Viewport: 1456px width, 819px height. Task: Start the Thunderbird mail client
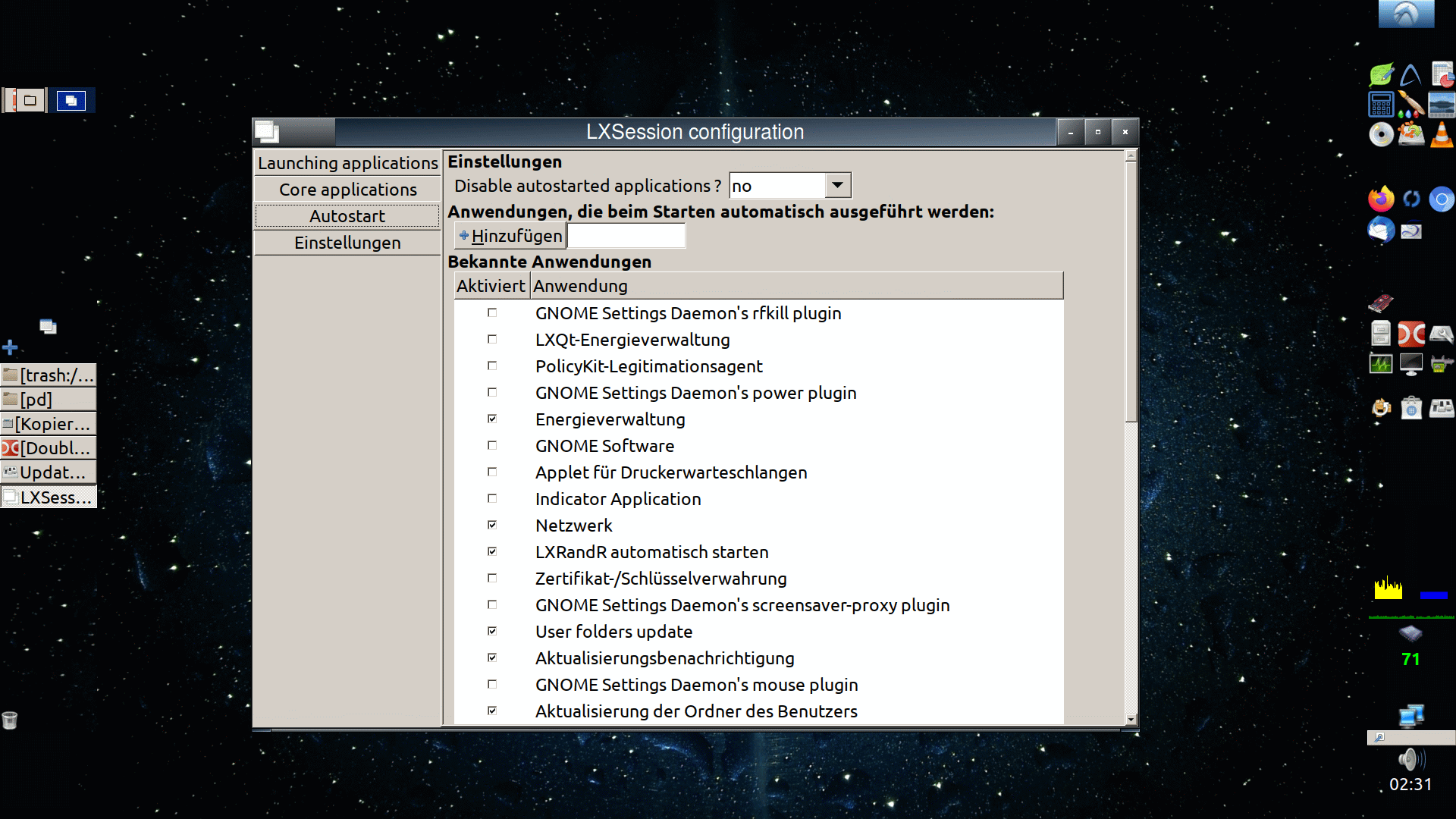[x=1381, y=229]
